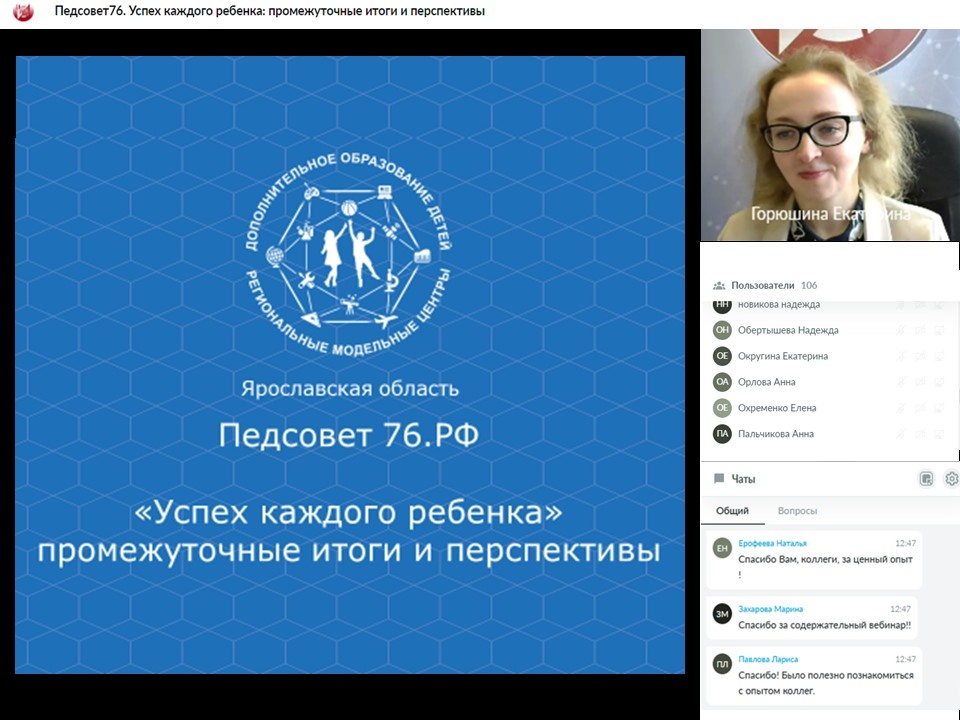Image resolution: width=960 pixels, height=720 pixels.
Task: Click avatar ОА of Орлова Анна
Action: click(722, 382)
